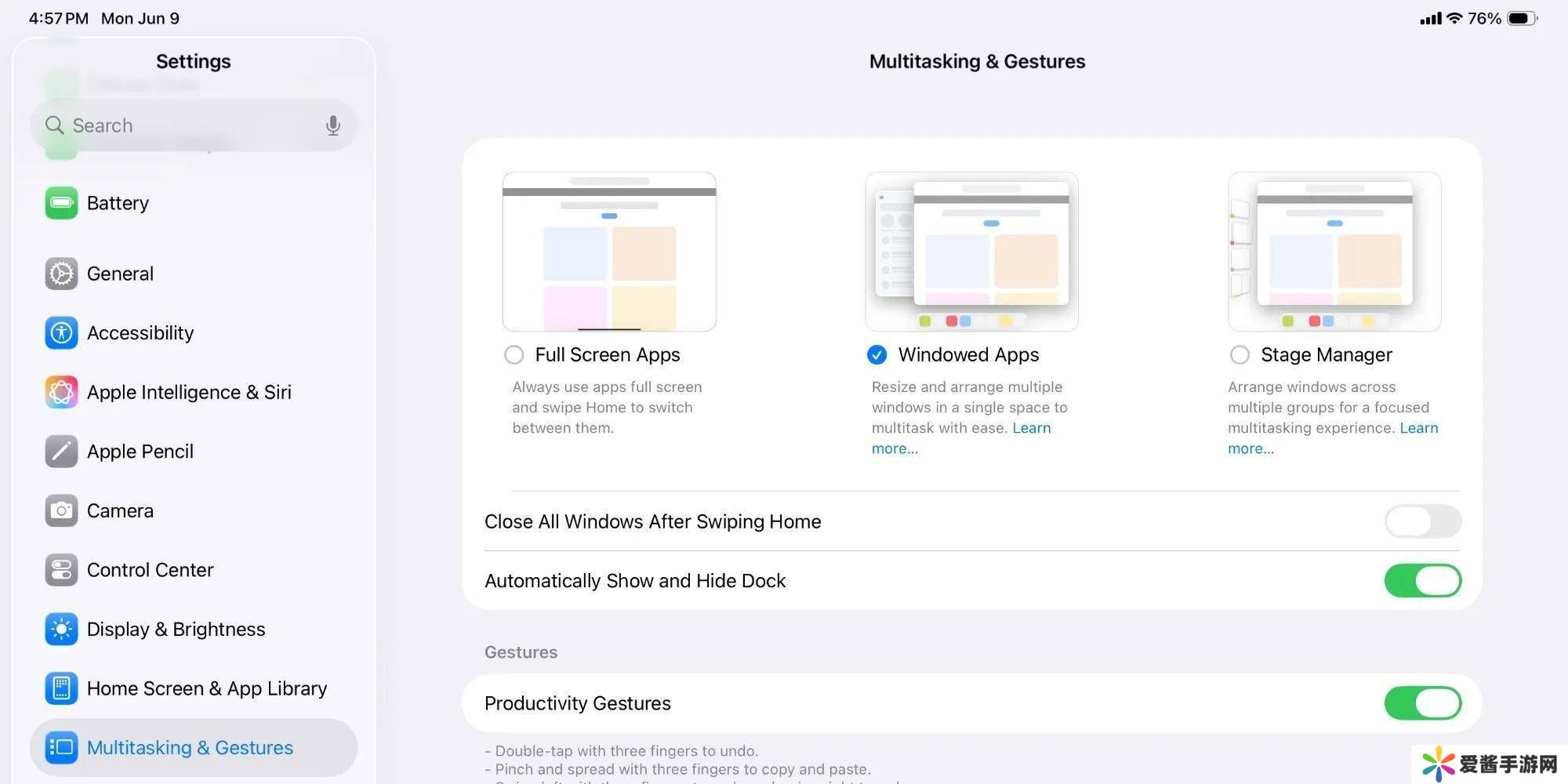The image size is (1568, 784).
Task: Select the Windowed Apps radio button
Action: (x=877, y=355)
